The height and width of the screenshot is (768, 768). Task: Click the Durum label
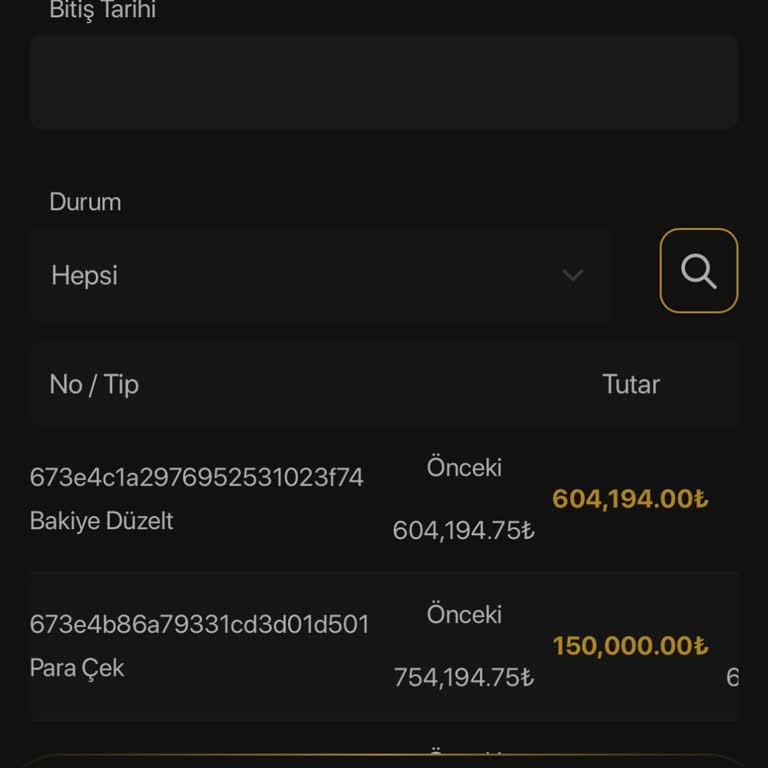(x=85, y=202)
